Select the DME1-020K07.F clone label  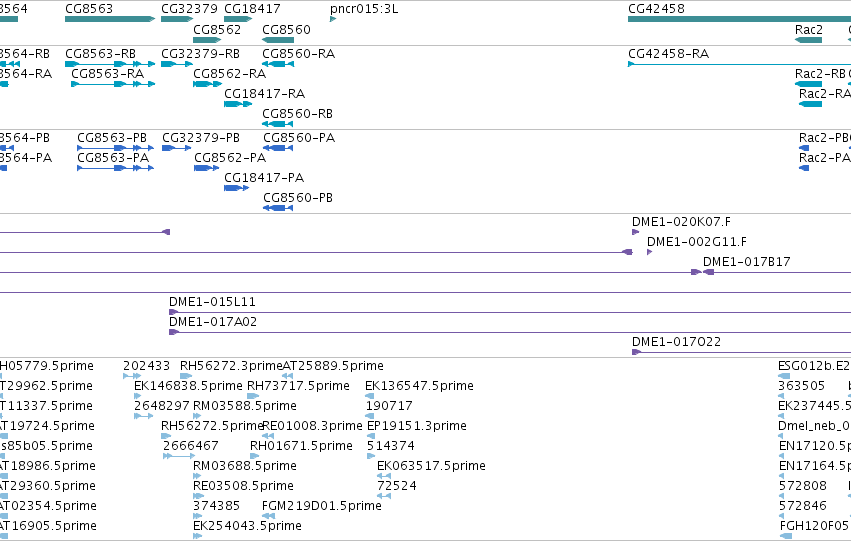point(681,222)
